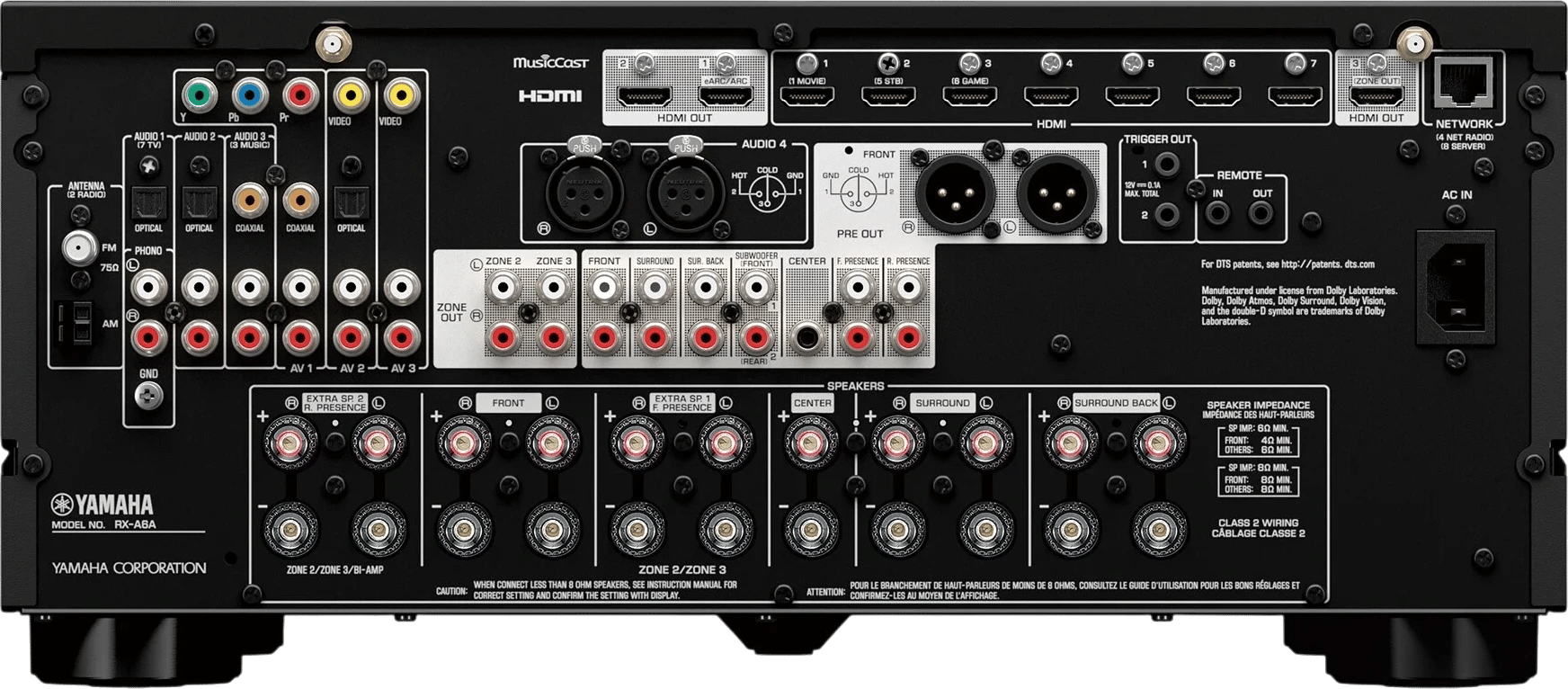Click the TRIGGER OUT 1 jack
Screen dimensions: 1568x689
click(x=1167, y=164)
